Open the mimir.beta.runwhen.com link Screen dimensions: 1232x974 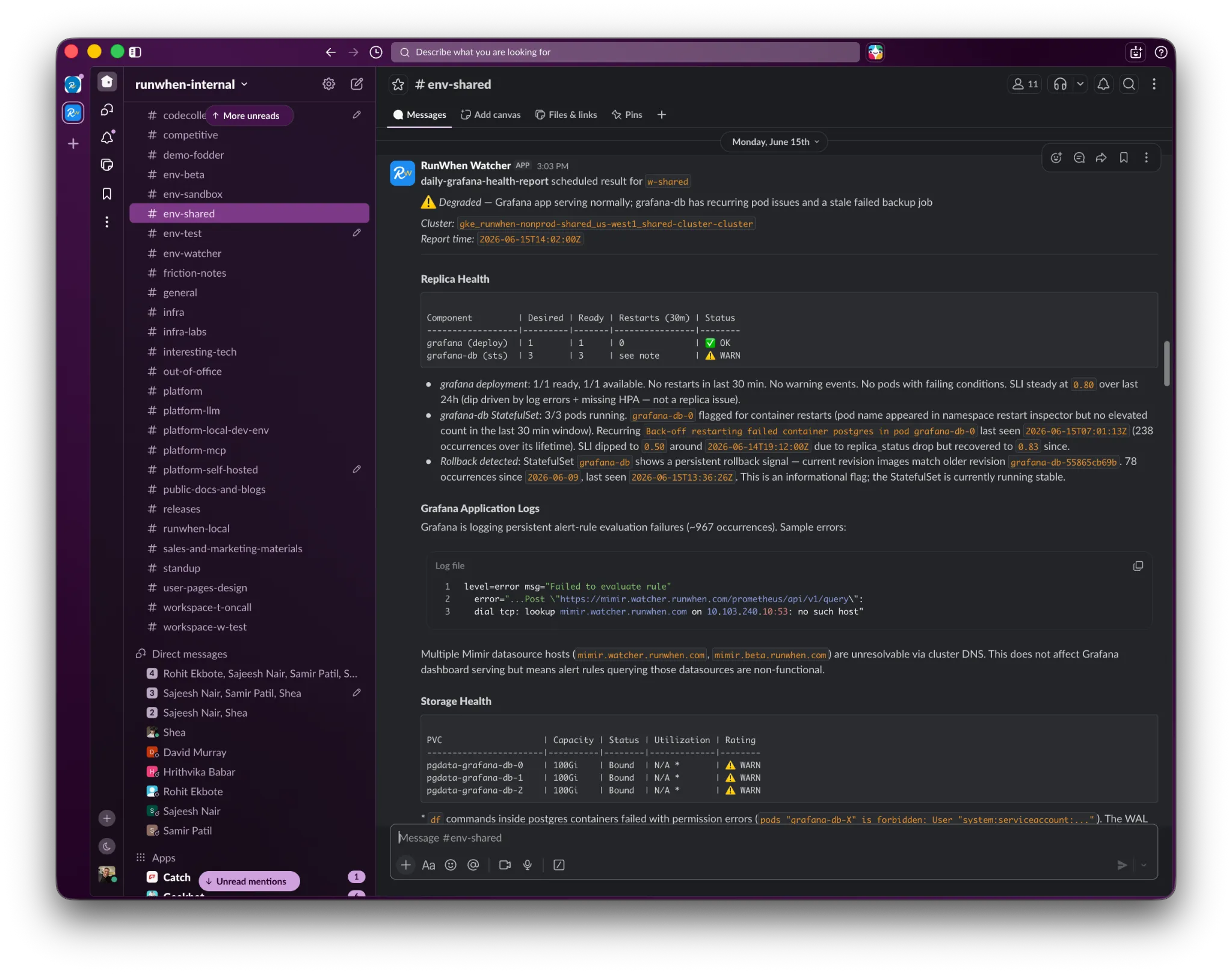coord(770,655)
